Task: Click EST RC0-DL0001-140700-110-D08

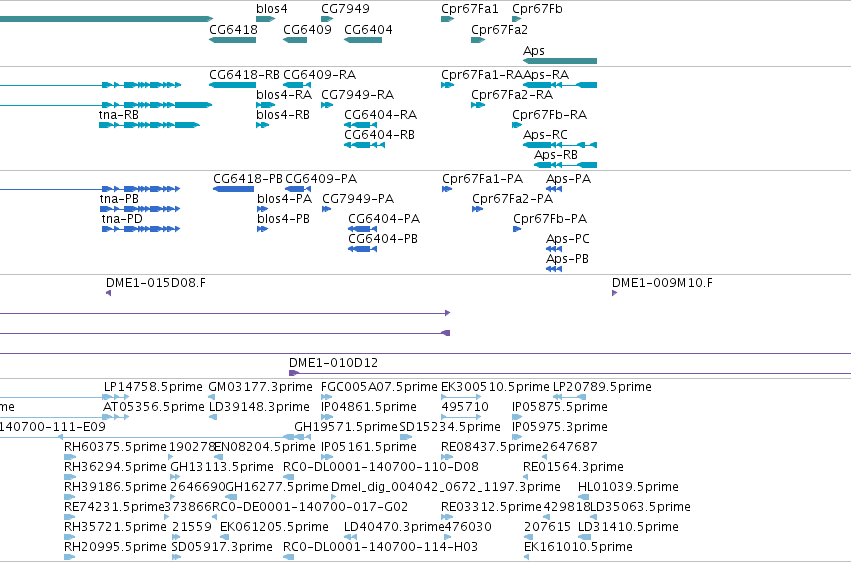Action: pyautogui.click(x=381, y=467)
